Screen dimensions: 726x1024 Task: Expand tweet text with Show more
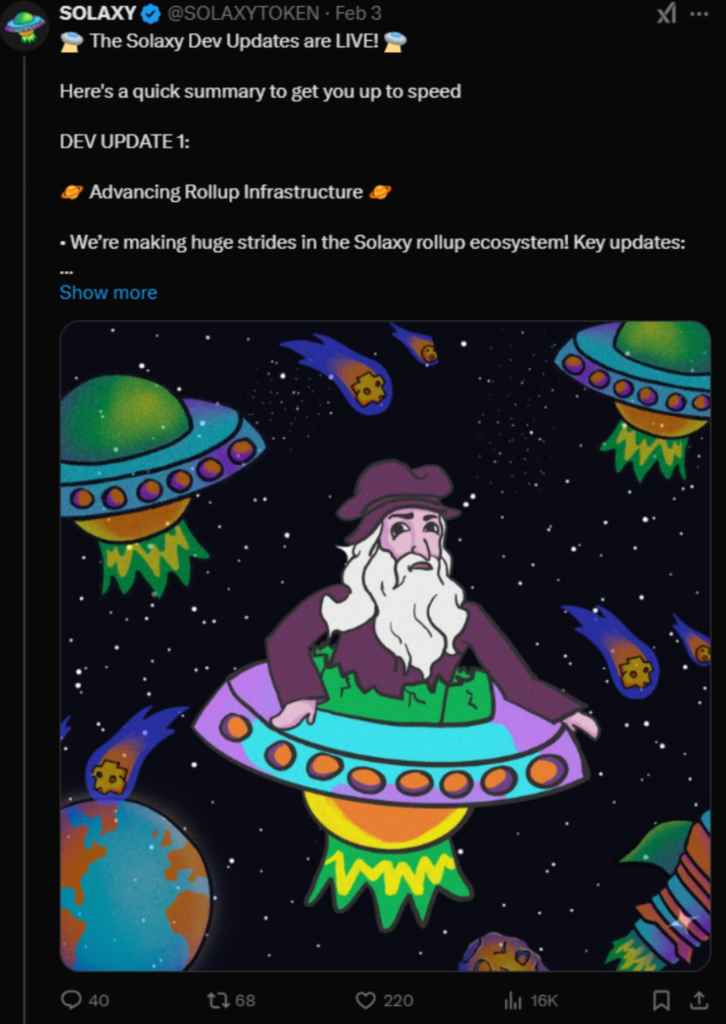tap(108, 292)
